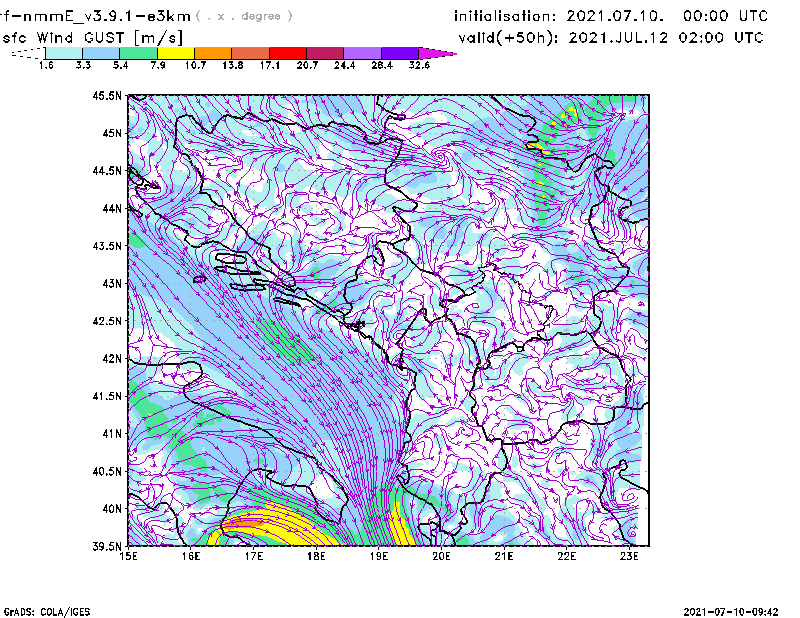The height and width of the screenshot is (618, 800).
Task: Click the legend value 7.9
Action: point(158,65)
